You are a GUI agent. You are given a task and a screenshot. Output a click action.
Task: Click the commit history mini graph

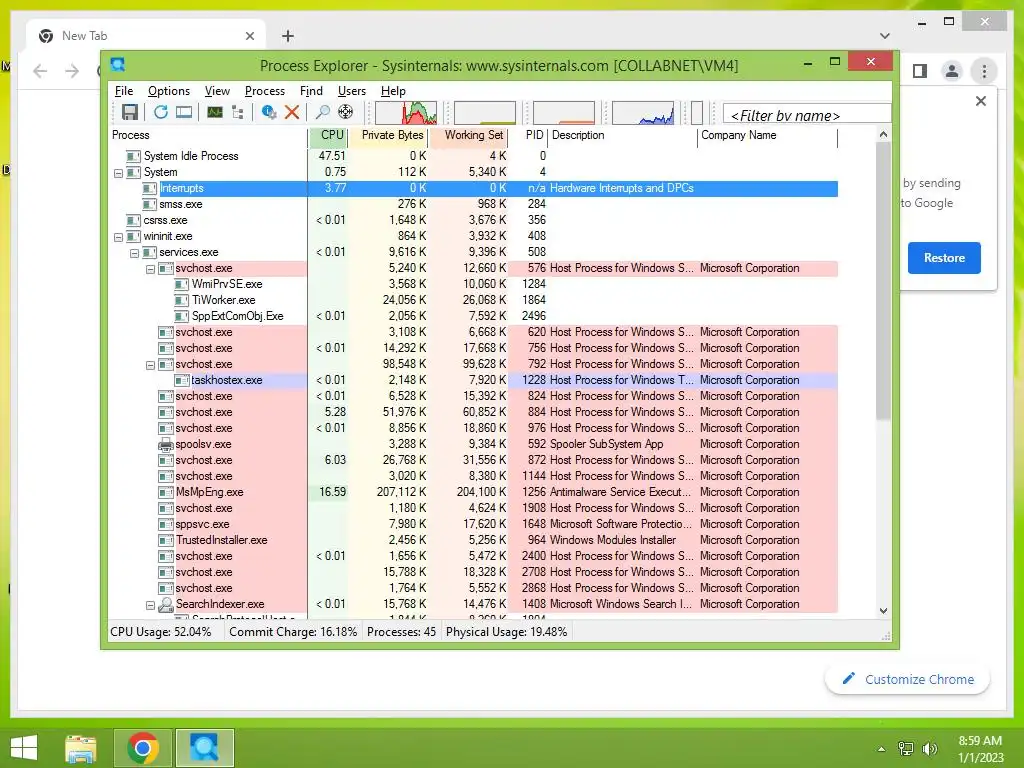(485, 113)
